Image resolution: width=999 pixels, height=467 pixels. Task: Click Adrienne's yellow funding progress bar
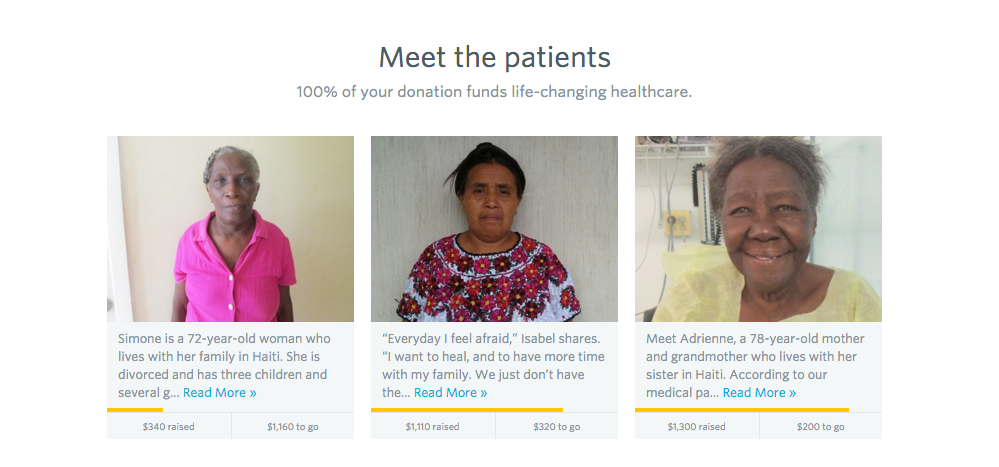[x=742, y=410]
